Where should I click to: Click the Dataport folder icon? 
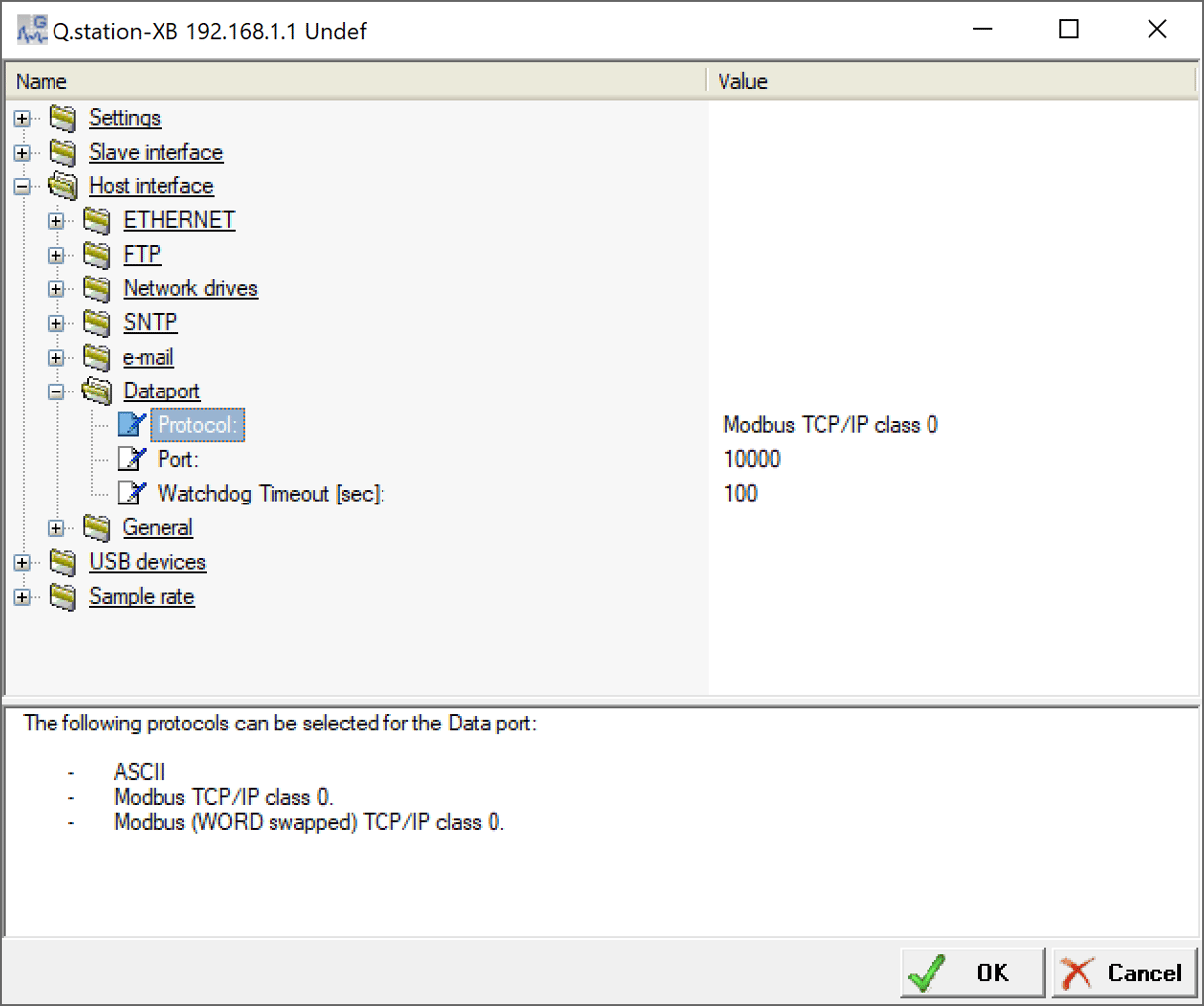click(97, 391)
